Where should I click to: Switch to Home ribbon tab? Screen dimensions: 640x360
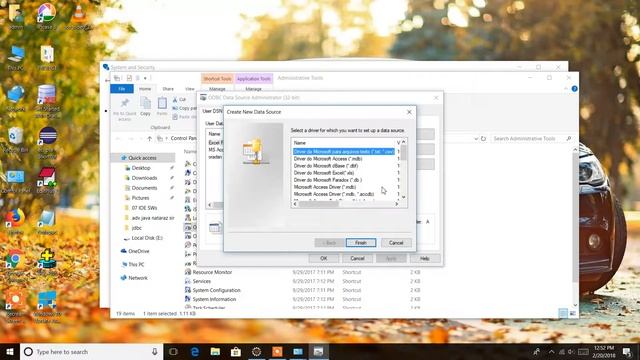click(145, 89)
